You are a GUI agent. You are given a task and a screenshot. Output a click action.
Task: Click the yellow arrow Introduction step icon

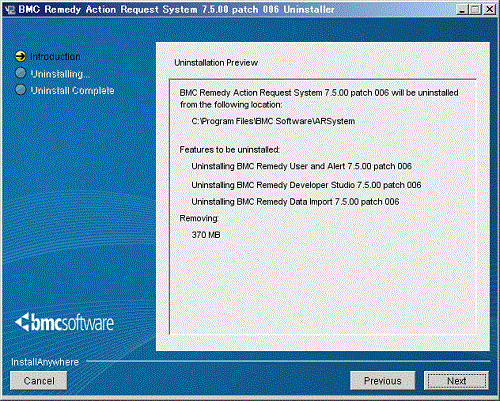(x=20, y=56)
